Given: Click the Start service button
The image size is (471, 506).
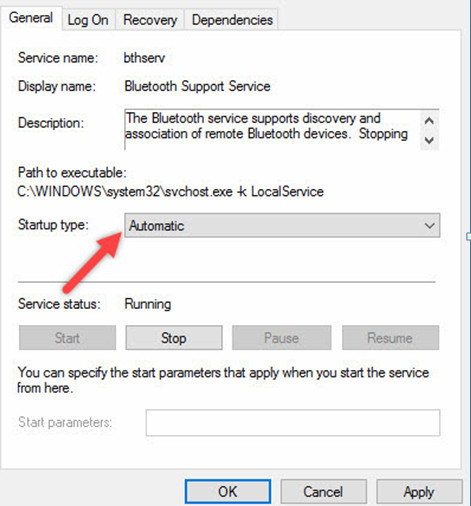Looking at the screenshot, I should coord(67,338).
